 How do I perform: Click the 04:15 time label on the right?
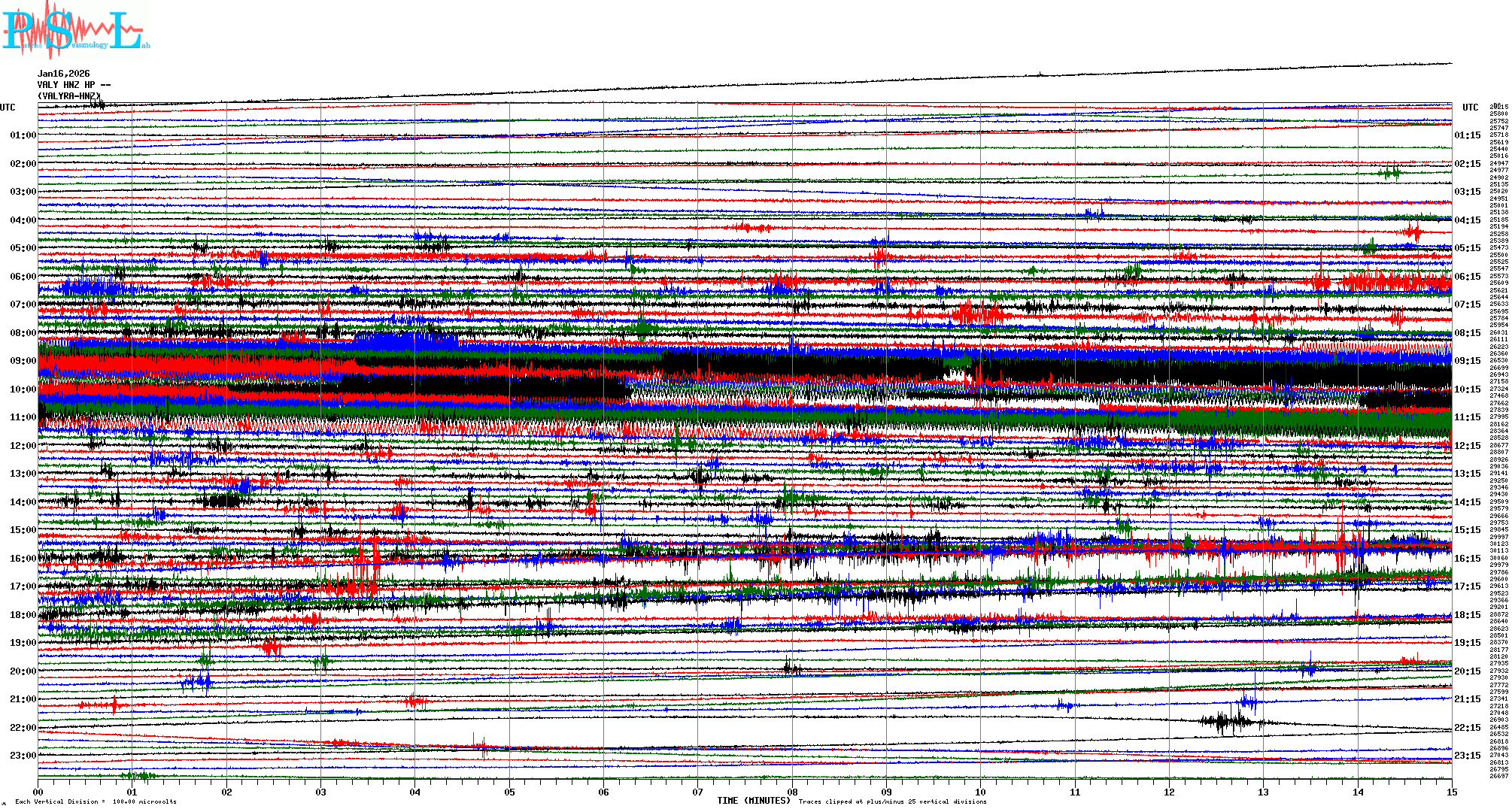click(x=1467, y=220)
